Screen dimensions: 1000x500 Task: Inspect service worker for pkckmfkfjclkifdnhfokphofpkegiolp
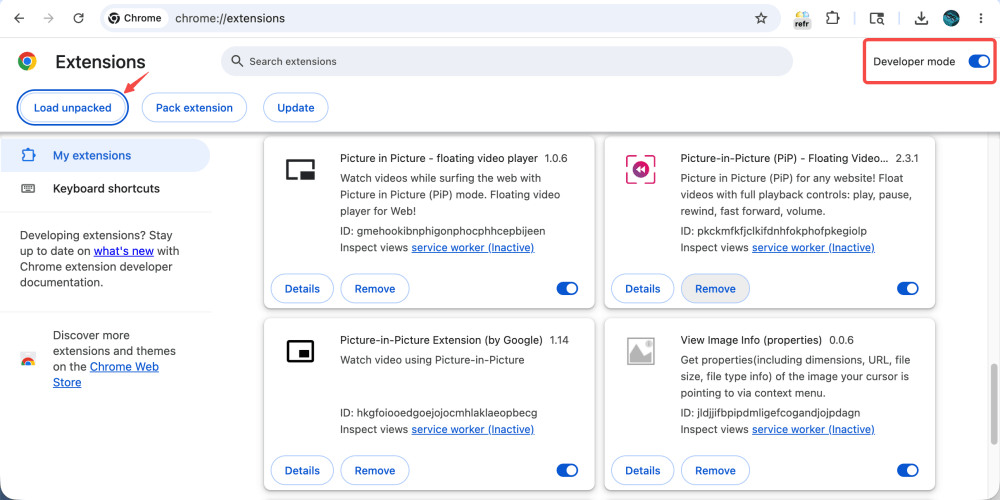[x=813, y=247]
